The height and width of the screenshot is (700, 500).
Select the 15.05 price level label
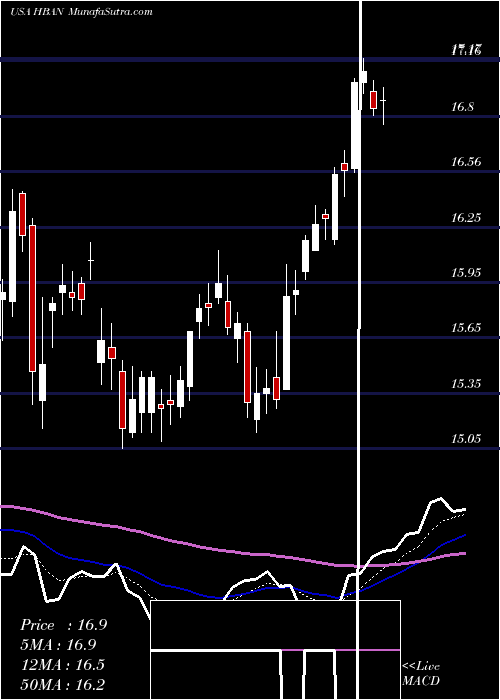coord(466,439)
